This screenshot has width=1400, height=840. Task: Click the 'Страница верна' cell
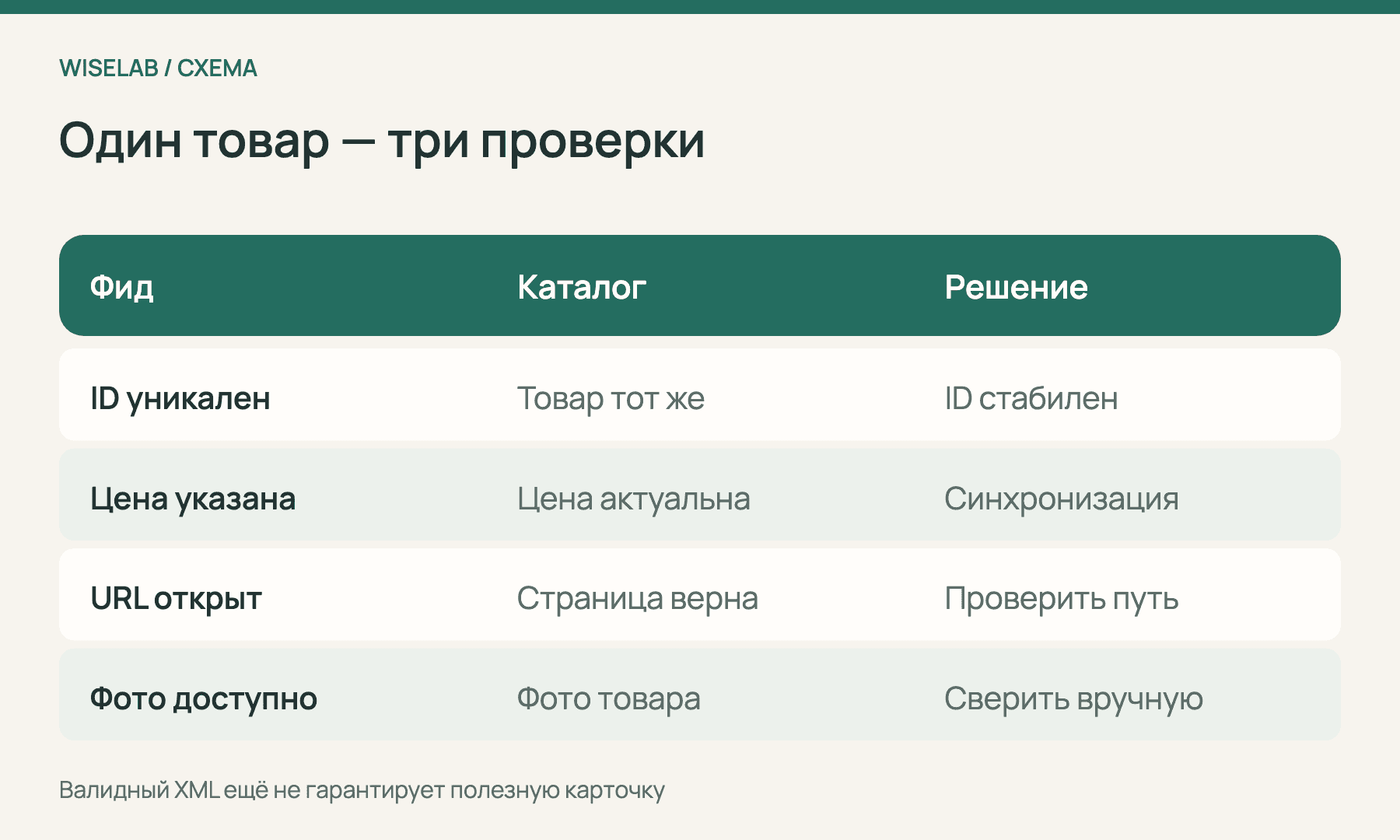tap(638, 598)
